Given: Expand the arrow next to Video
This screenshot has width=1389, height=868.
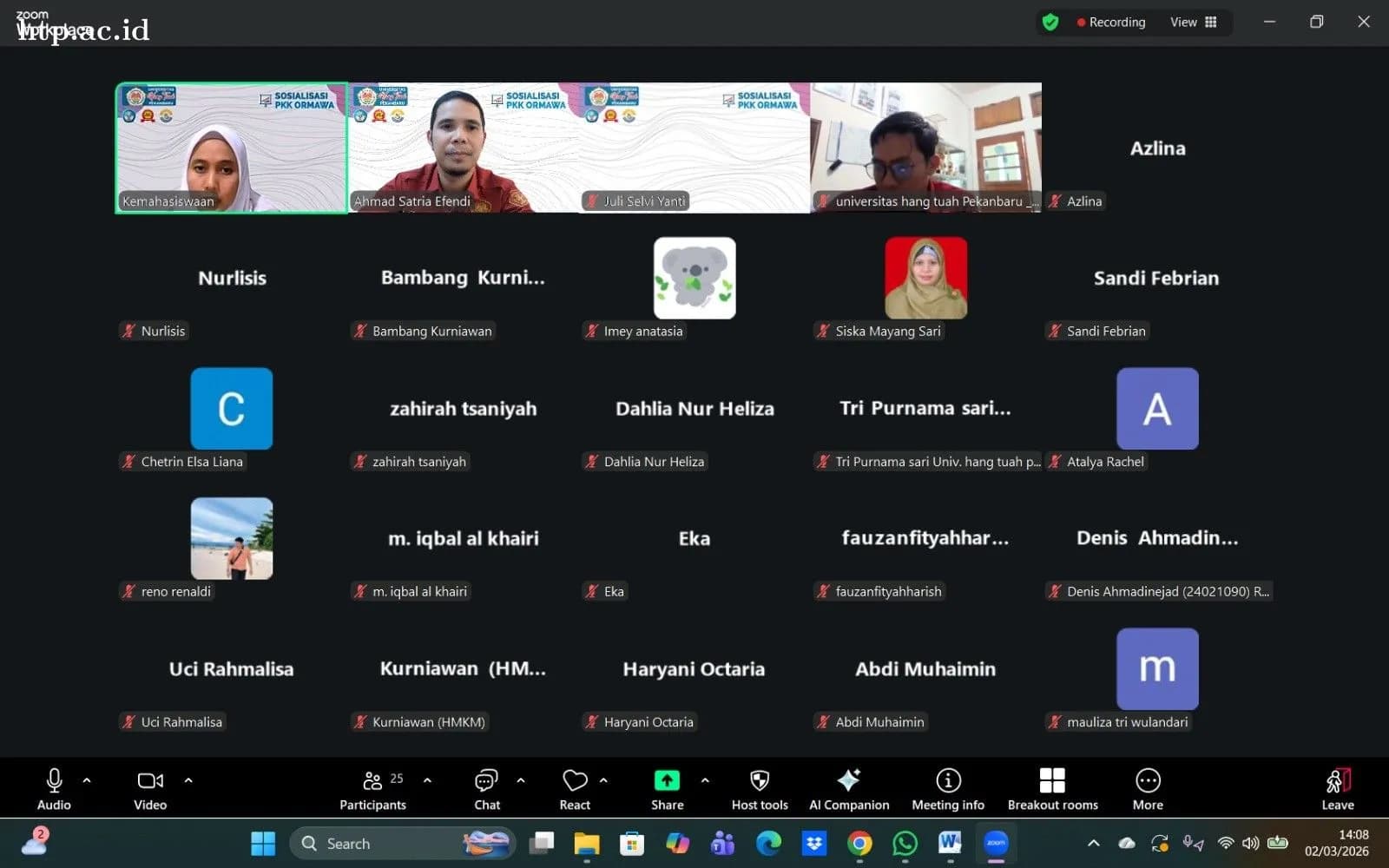Looking at the screenshot, I should coord(188,780).
